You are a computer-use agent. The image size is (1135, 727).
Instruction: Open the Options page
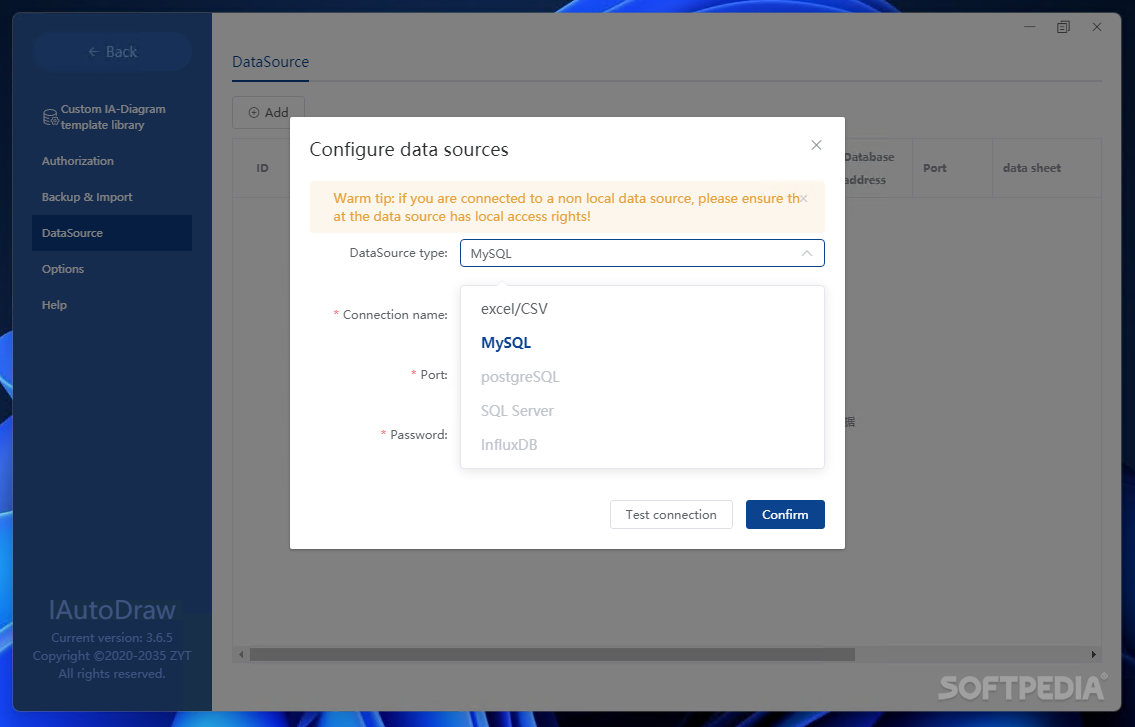(x=63, y=269)
